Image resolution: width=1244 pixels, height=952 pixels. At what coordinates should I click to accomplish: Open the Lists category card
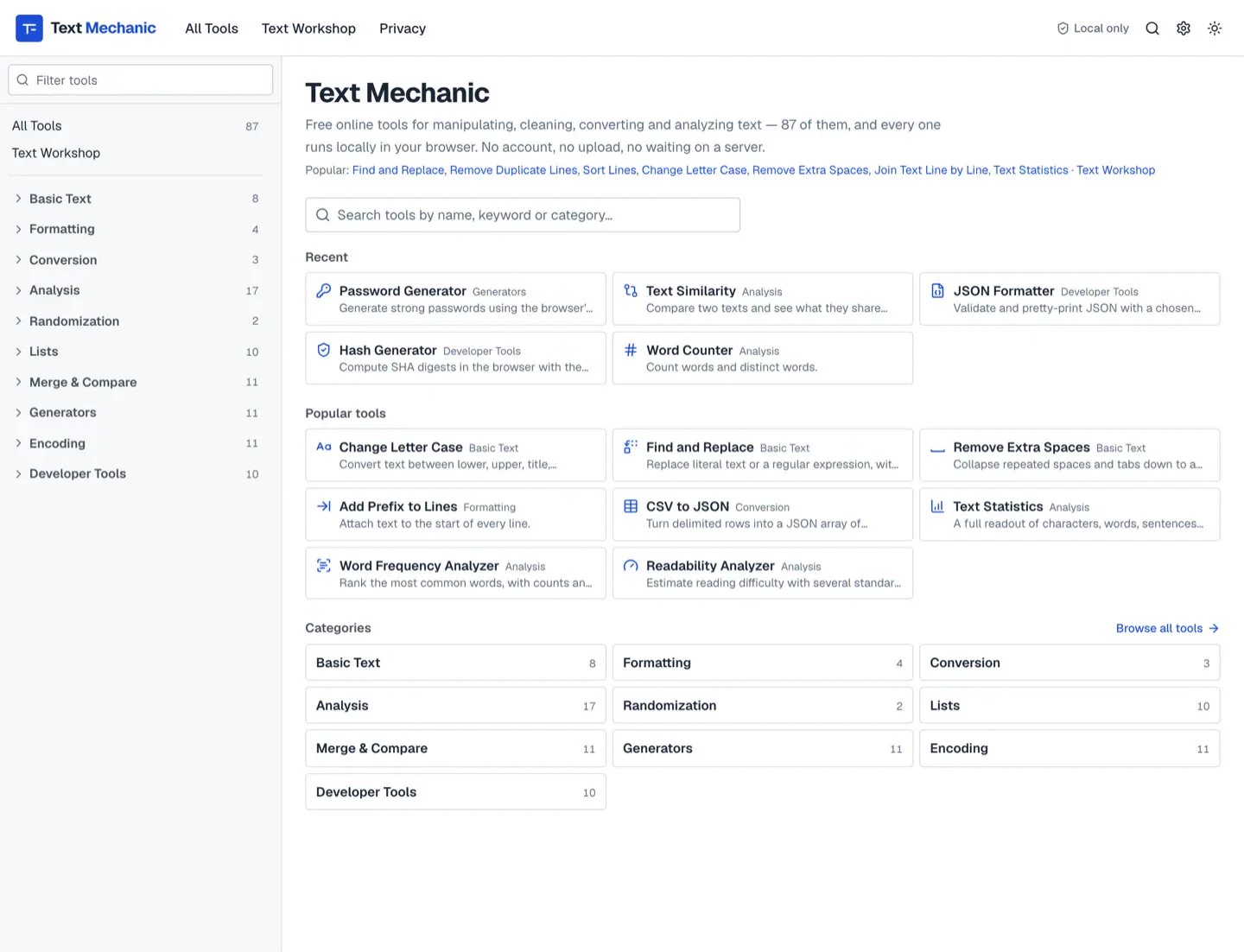1069,706
